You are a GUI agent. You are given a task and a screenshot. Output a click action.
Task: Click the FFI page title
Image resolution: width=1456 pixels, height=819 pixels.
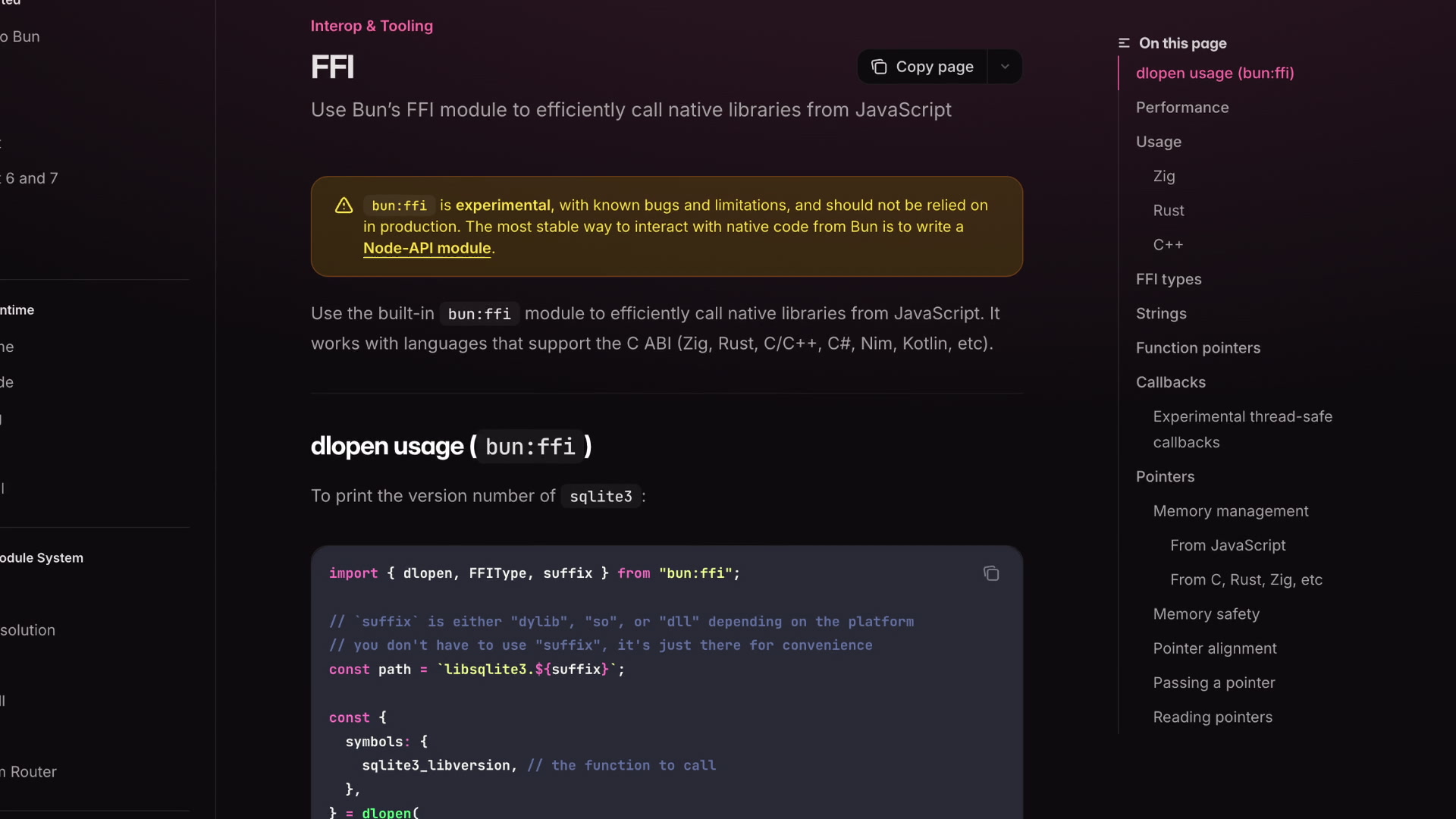click(332, 67)
